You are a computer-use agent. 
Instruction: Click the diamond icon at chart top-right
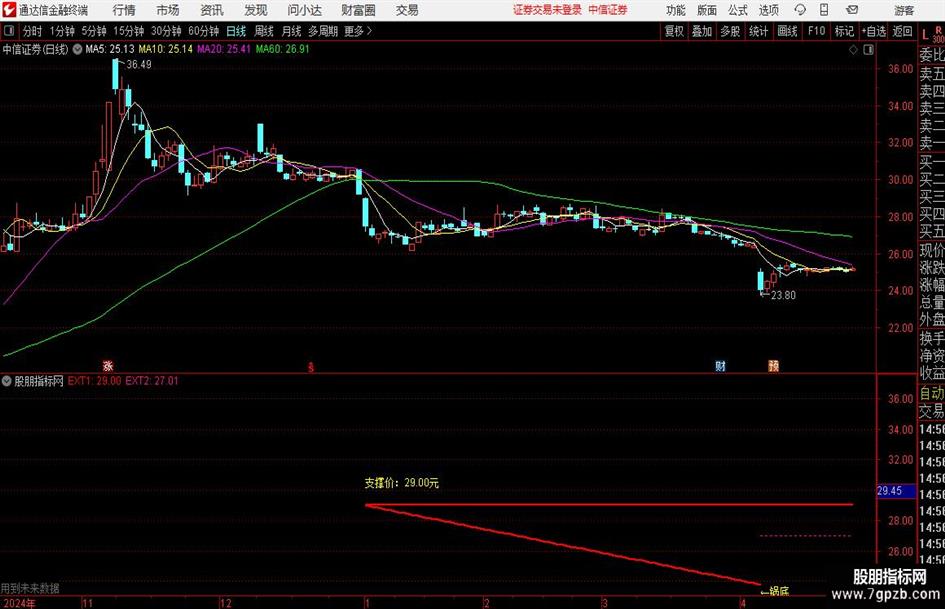coord(853,49)
